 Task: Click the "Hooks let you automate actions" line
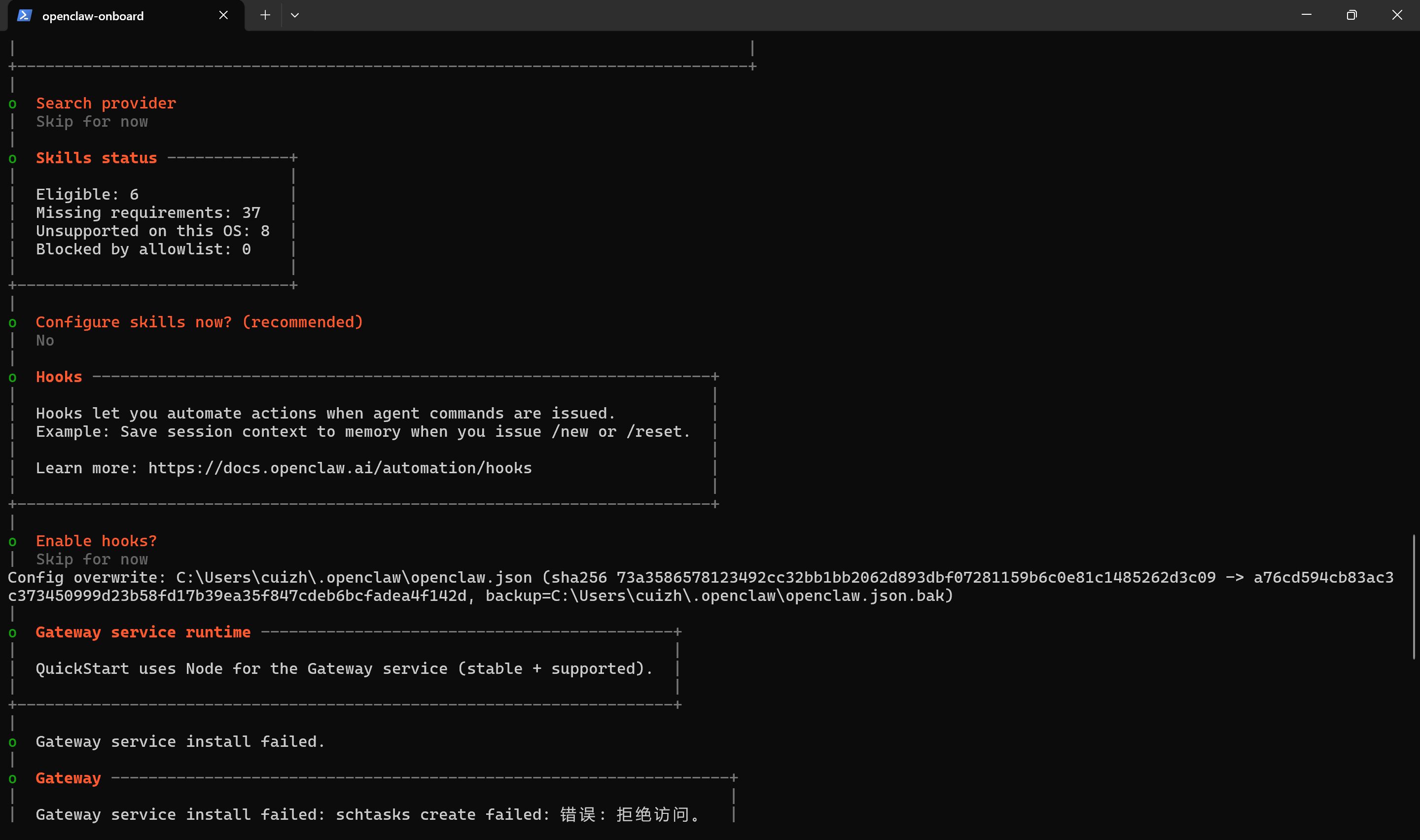[x=325, y=413]
